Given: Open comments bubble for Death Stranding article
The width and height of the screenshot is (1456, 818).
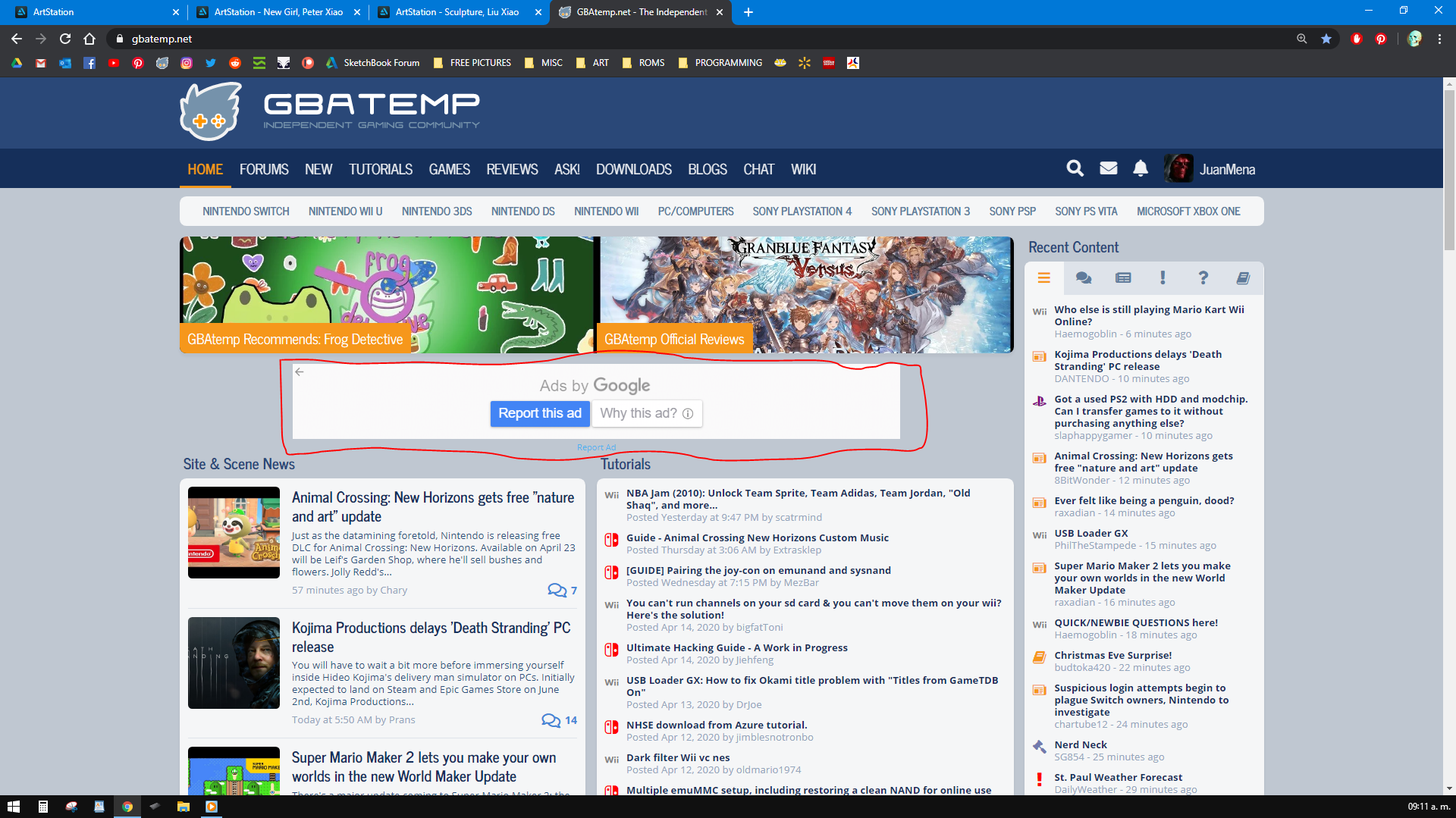Looking at the screenshot, I should tap(559, 720).
